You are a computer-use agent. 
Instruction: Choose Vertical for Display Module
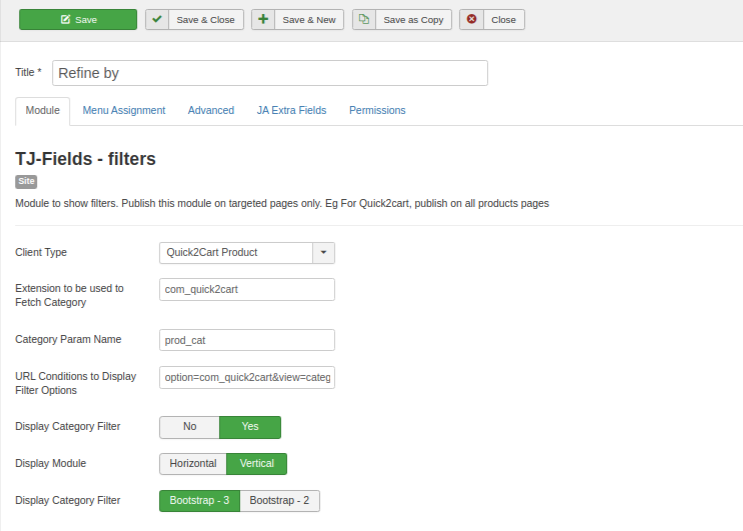pos(257,464)
